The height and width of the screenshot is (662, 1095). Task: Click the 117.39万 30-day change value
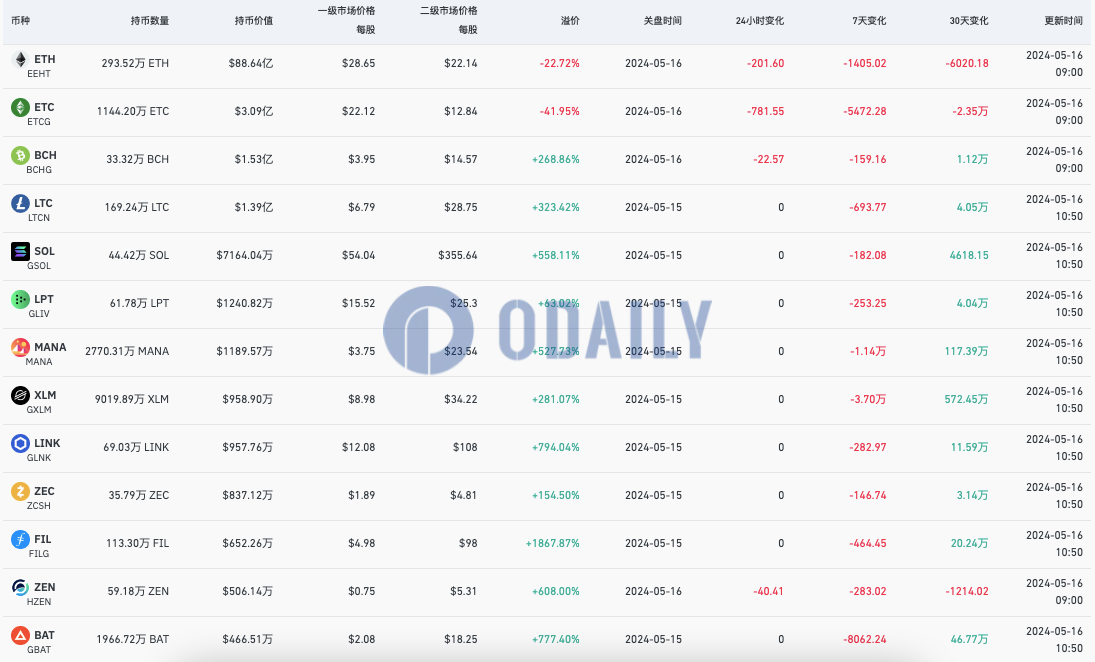(967, 351)
